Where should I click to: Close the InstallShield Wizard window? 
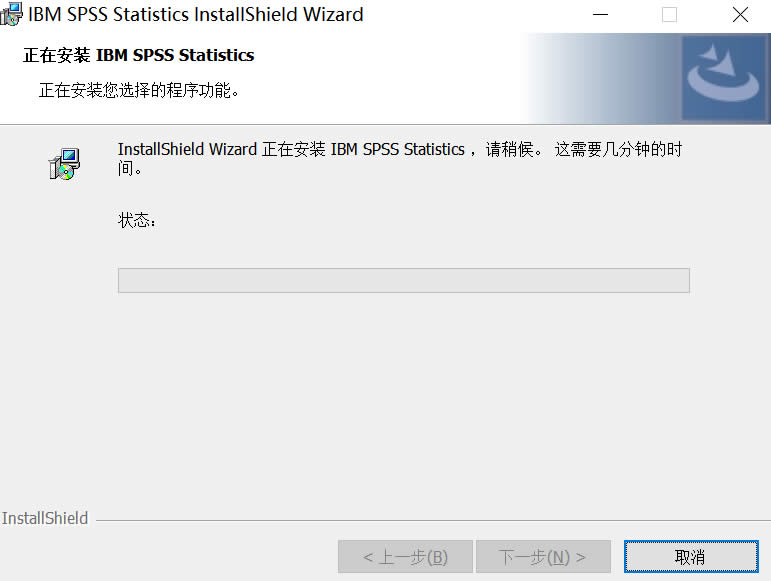click(740, 15)
